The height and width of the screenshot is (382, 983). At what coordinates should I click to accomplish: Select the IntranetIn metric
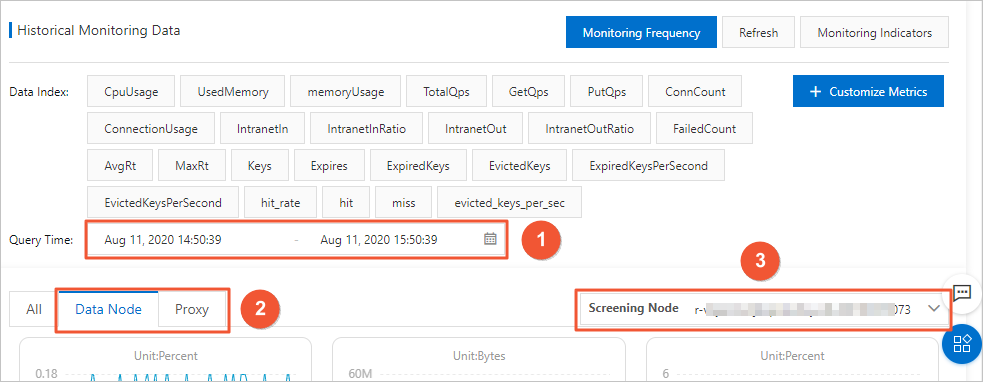coord(262,129)
